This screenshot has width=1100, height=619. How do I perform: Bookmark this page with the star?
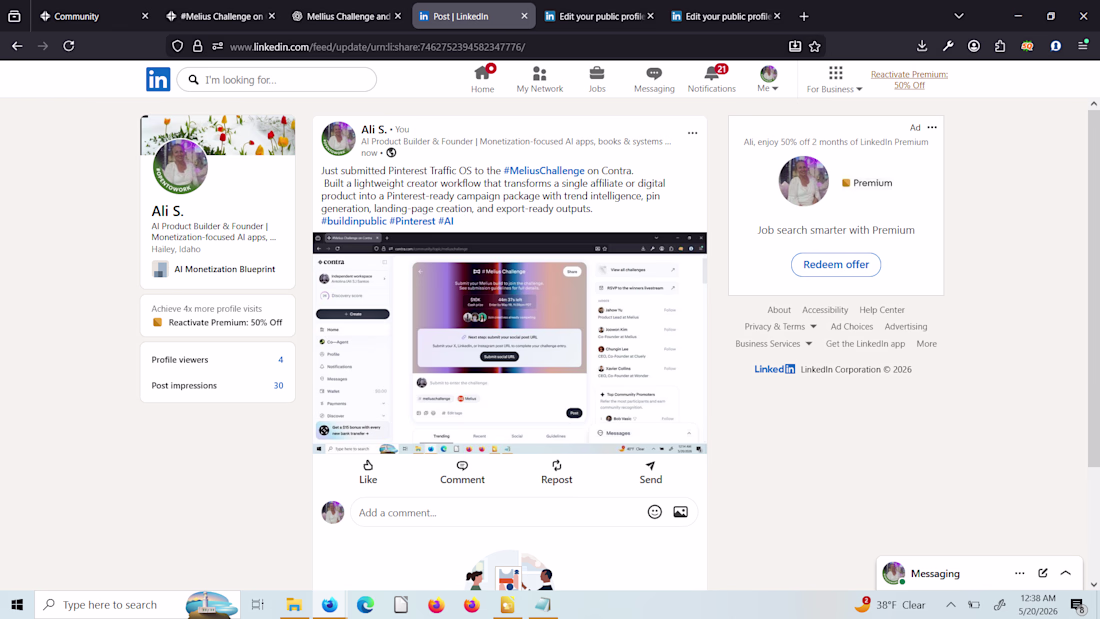[814, 46]
